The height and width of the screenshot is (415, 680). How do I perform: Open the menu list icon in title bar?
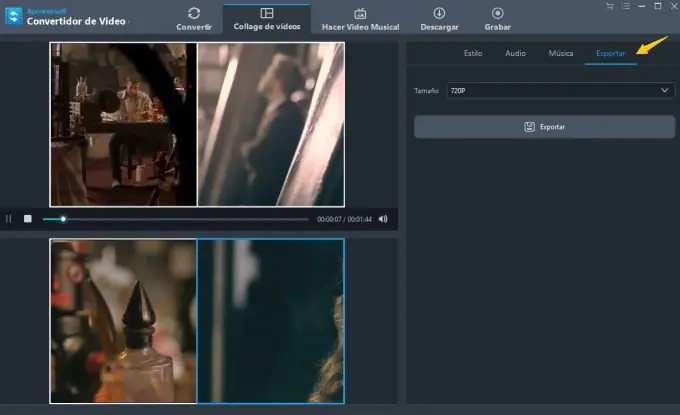click(626, 6)
